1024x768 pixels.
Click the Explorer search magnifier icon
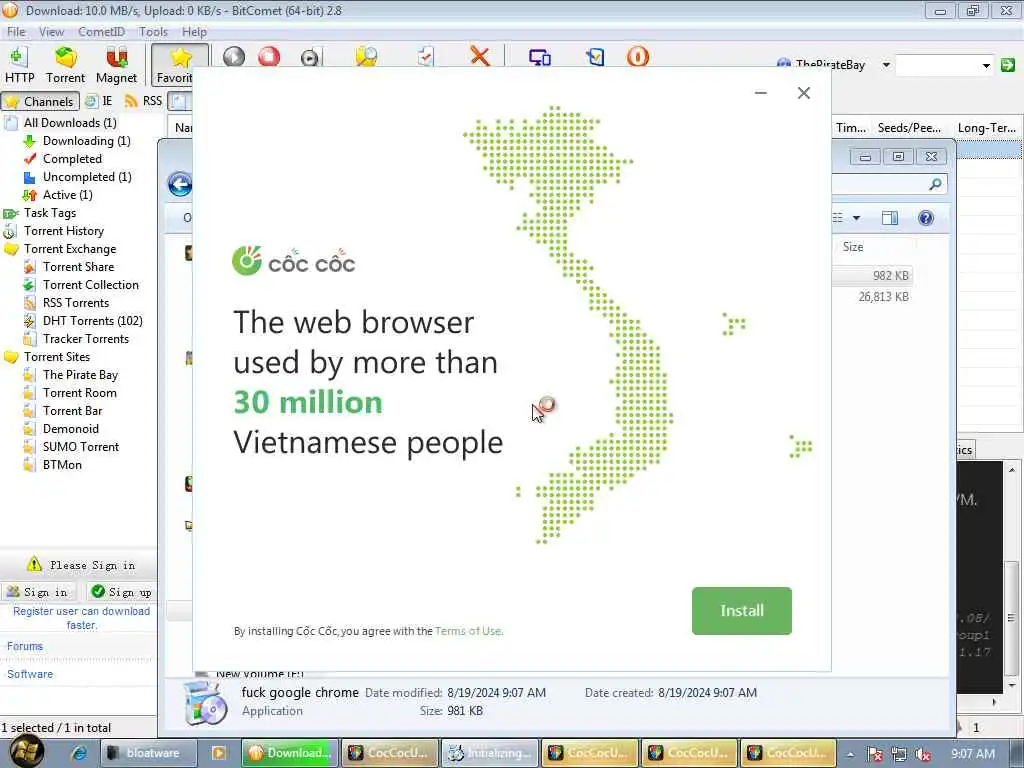click(935, 185)
